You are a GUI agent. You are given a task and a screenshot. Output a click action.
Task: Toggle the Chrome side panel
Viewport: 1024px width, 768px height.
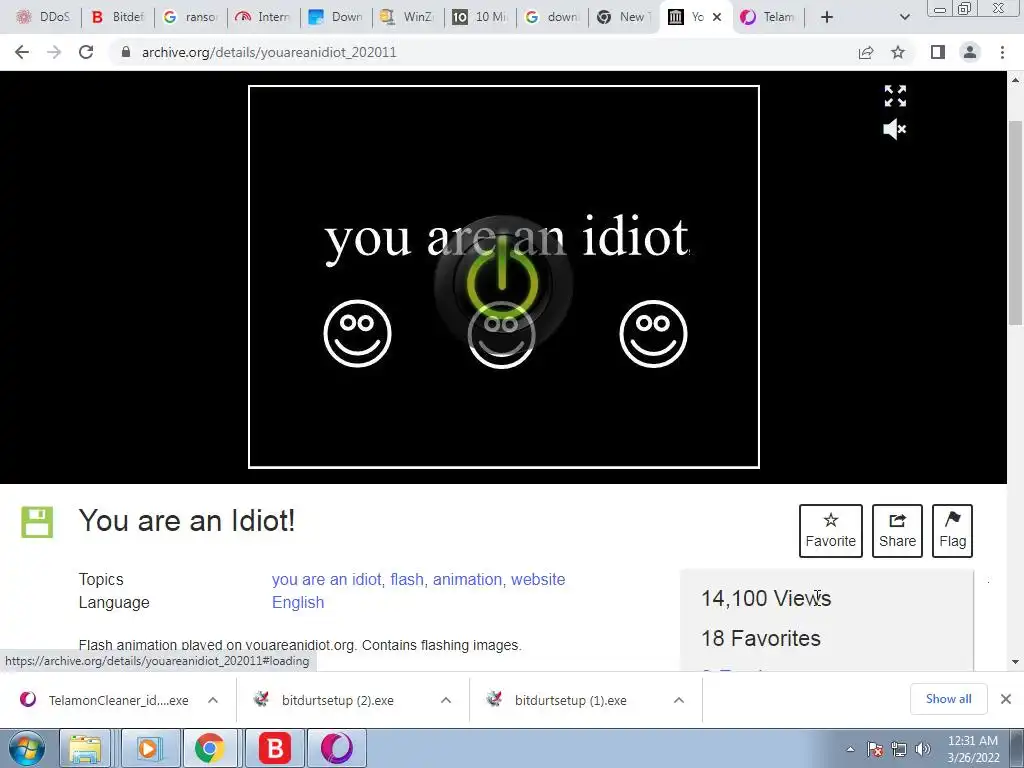point(938,52)
